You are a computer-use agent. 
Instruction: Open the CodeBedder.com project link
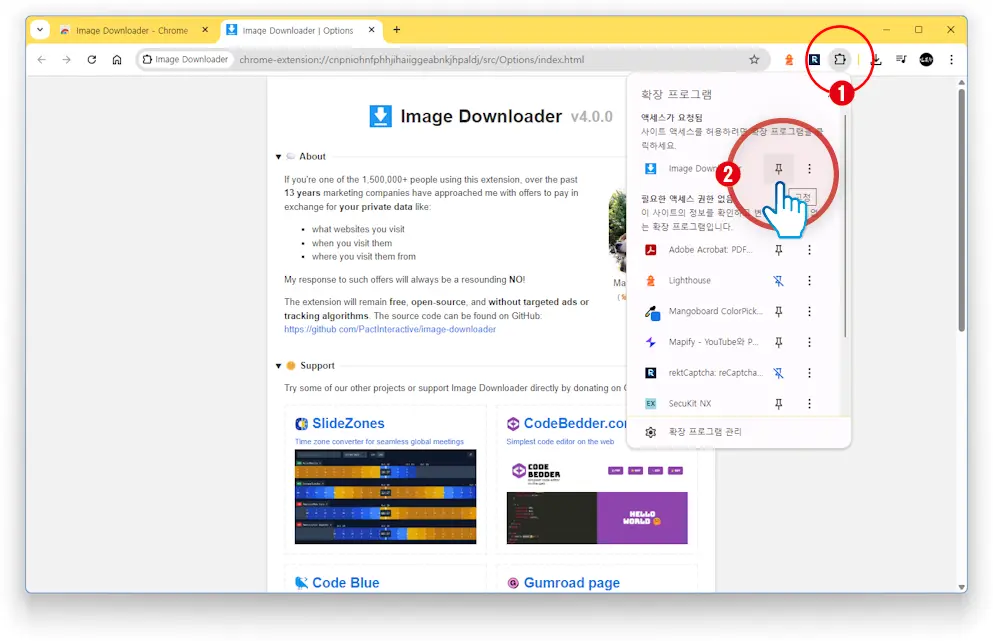tap(575, 423)
